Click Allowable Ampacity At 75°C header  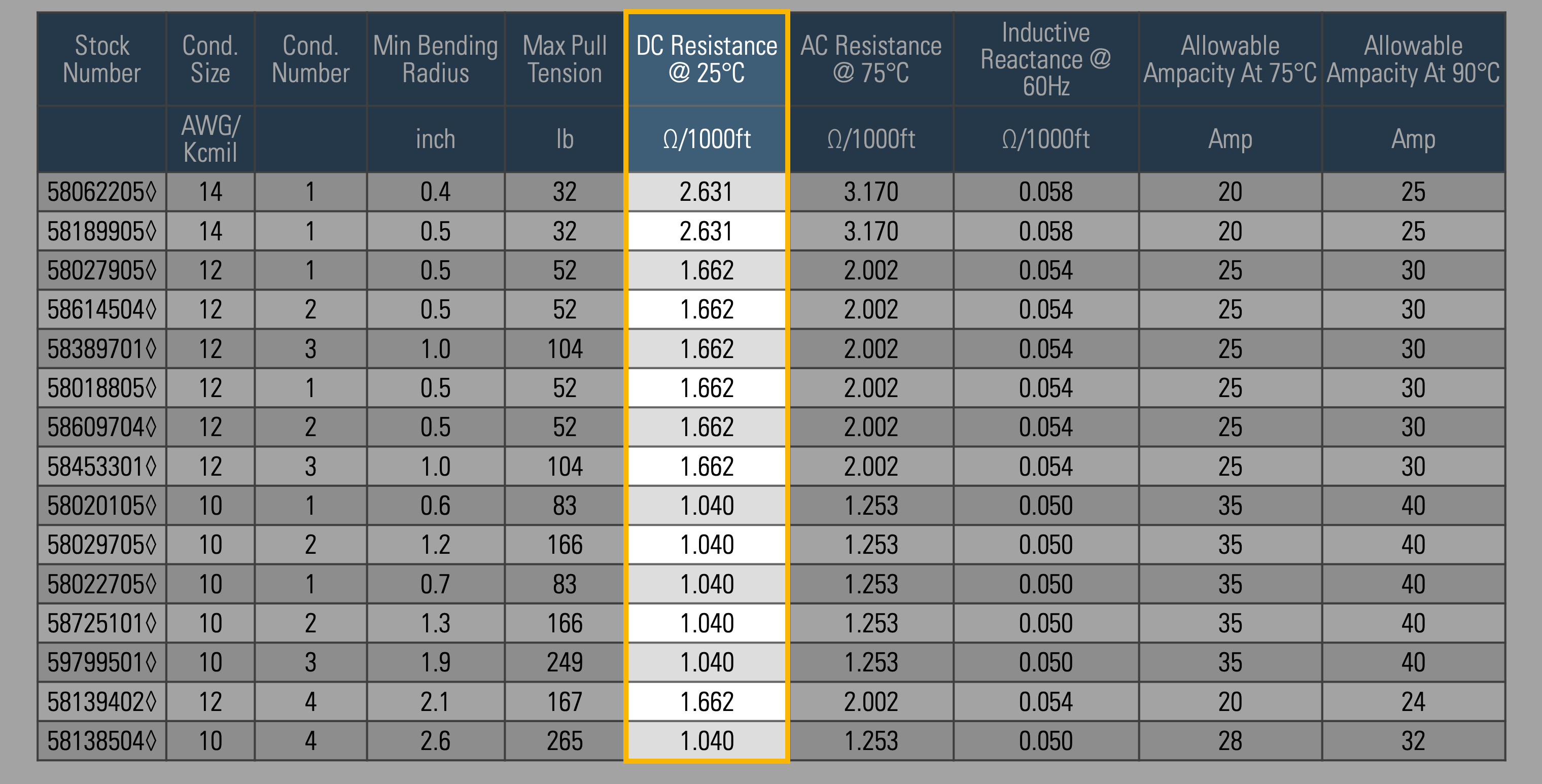pos(1230,59)
